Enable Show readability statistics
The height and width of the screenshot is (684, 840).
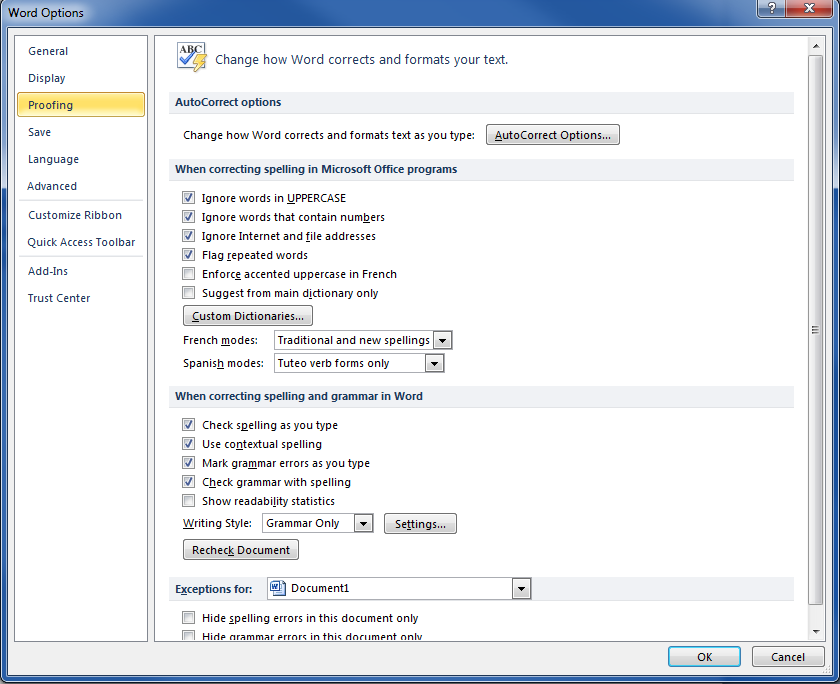point(188,501)
